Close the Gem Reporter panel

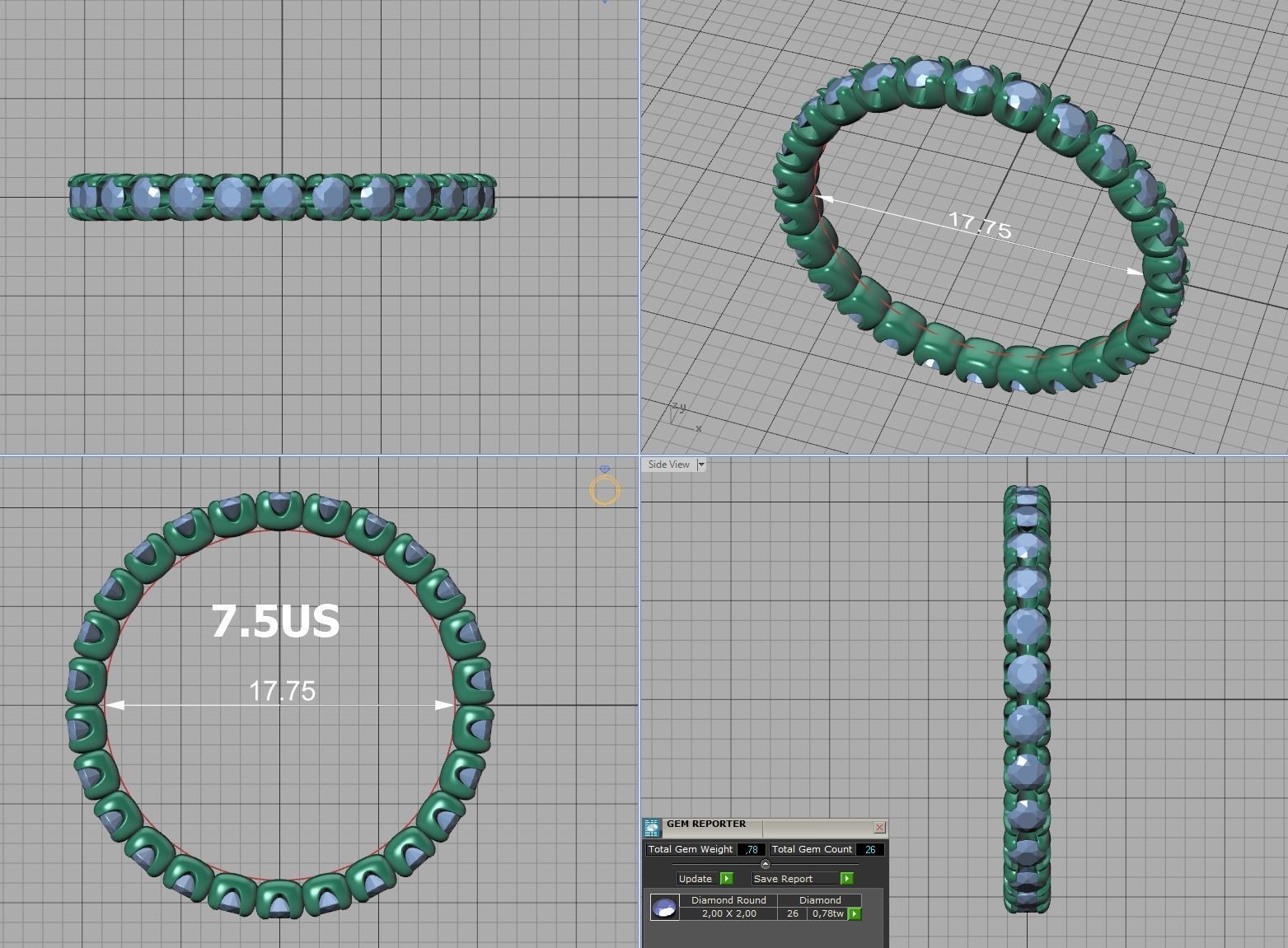coord(879,828)
